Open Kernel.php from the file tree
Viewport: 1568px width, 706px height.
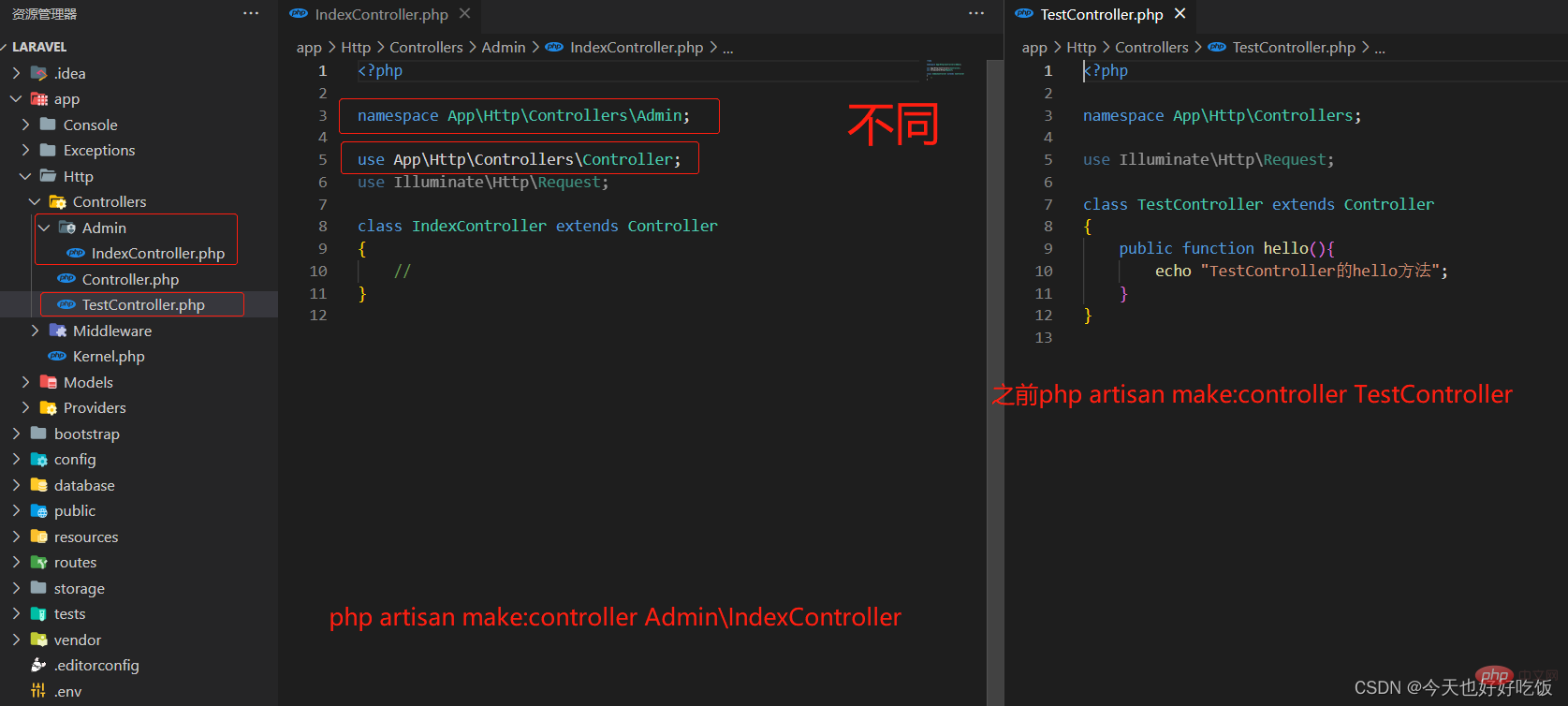pyautogui.click(x=109, y=357)
